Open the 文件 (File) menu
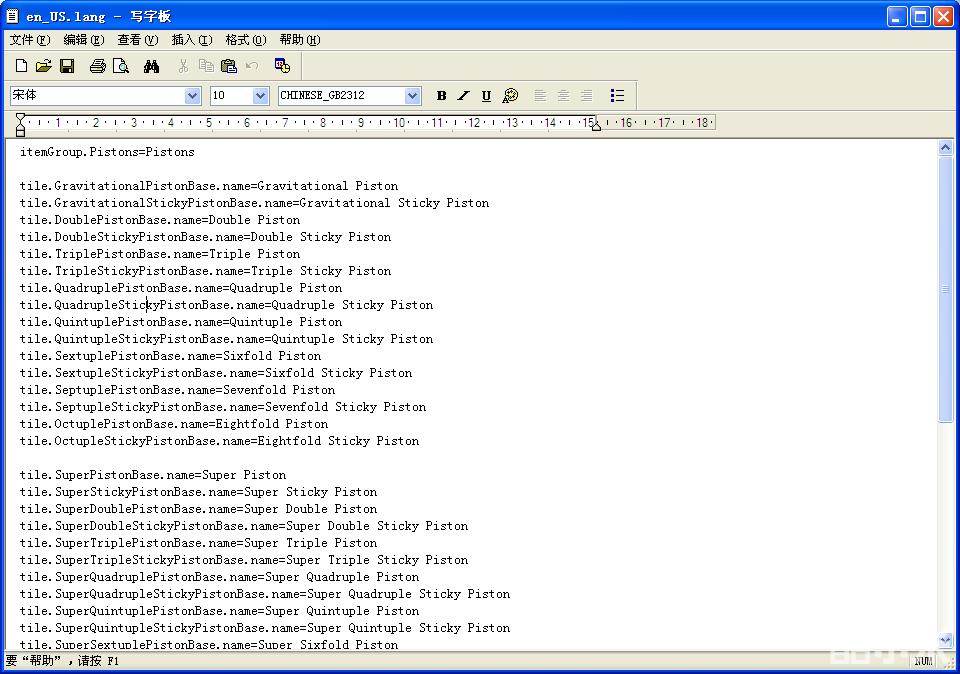The image size is (960, 674). pyautogui.click(x=29, y=40)
